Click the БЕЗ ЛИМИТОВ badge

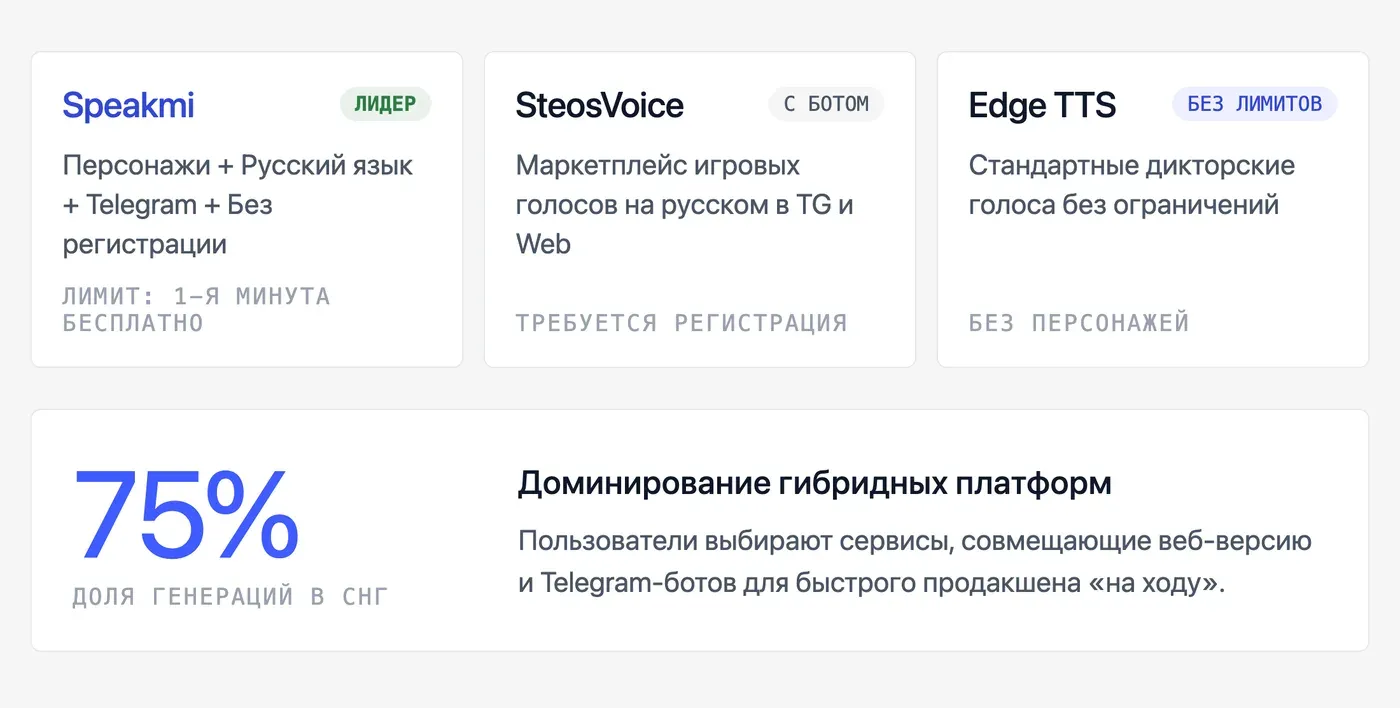[1254, 104]
